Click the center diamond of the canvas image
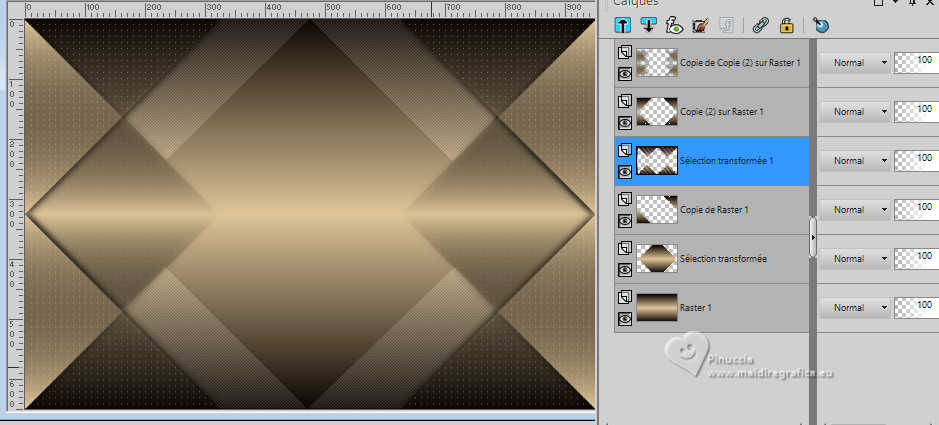 point(310,214)
